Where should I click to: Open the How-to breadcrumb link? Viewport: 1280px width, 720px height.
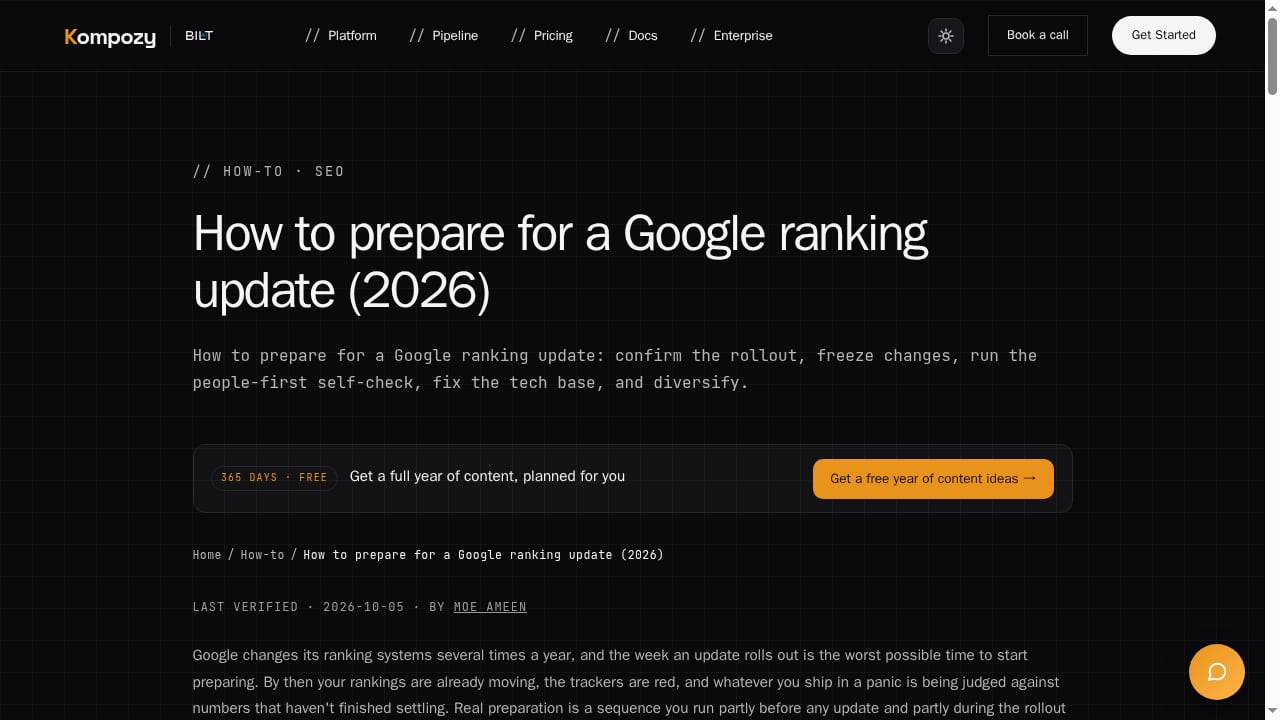tap(262, 555)
